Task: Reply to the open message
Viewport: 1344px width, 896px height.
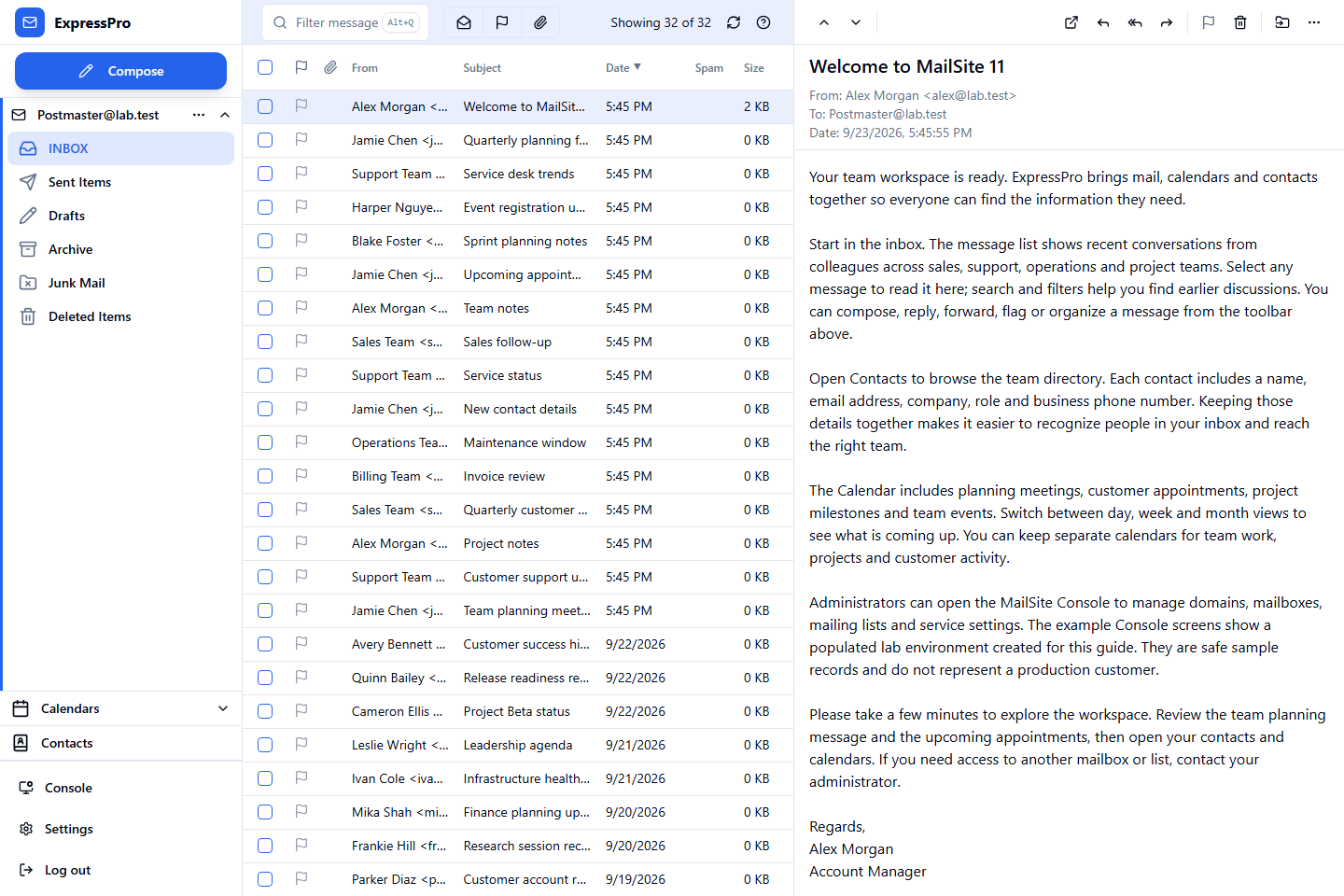Action: pyautogui.click(x=1103, y=22)
